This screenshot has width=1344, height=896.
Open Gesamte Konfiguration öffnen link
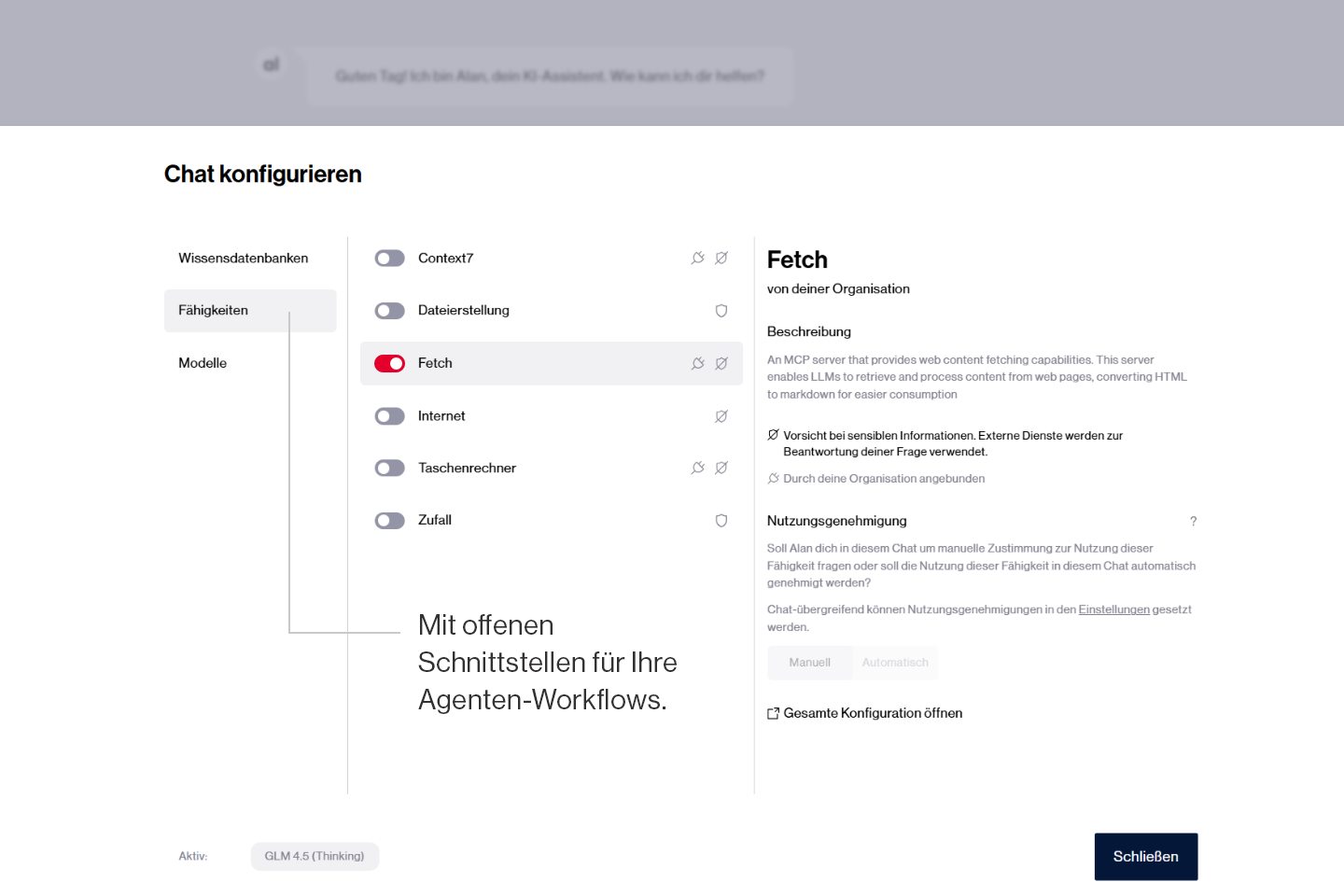(x=864, y=713)
